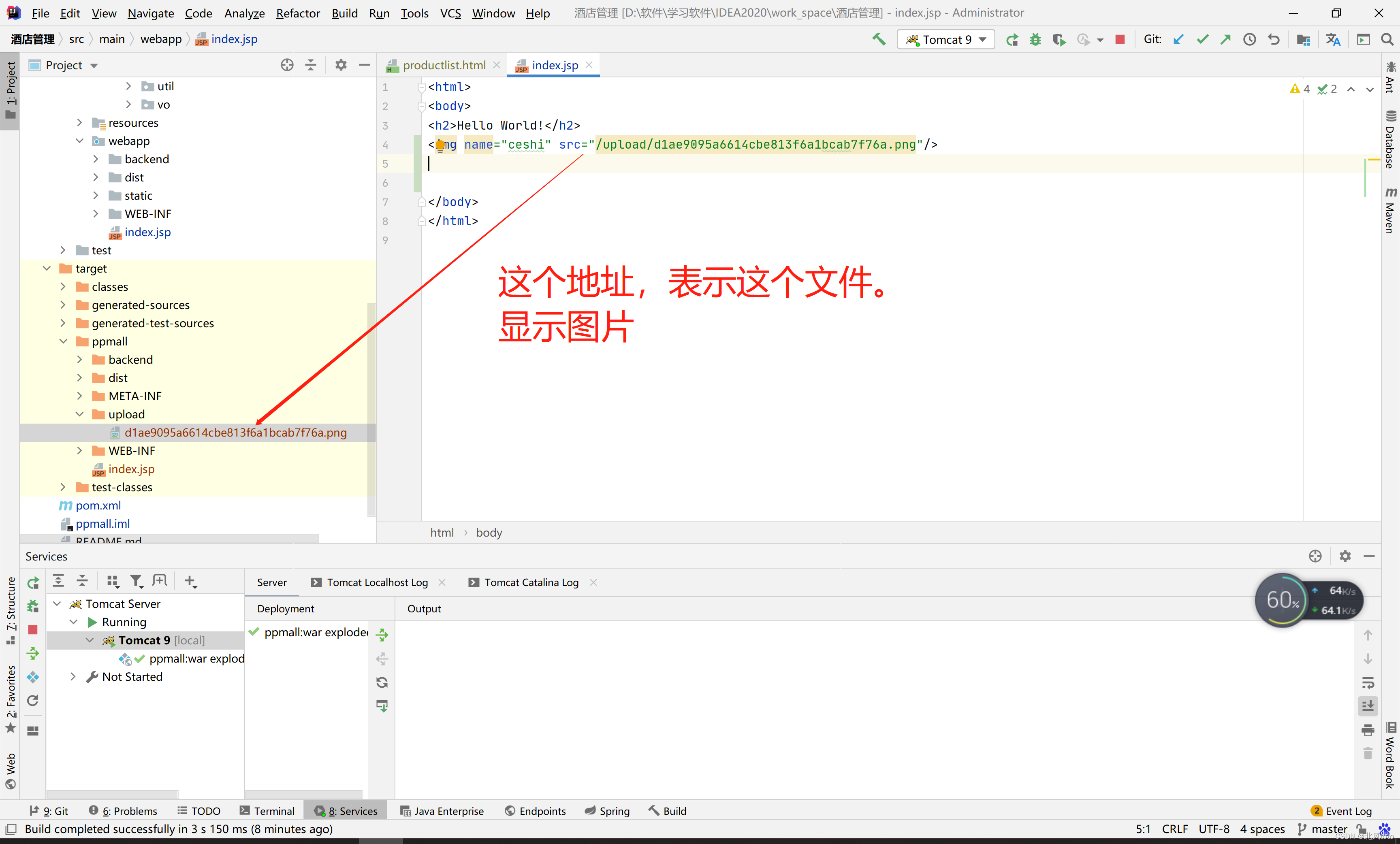This screenshot has height=844, width=1400.
Task: Toggle the Database side tool window
Action: [1390, 139]
